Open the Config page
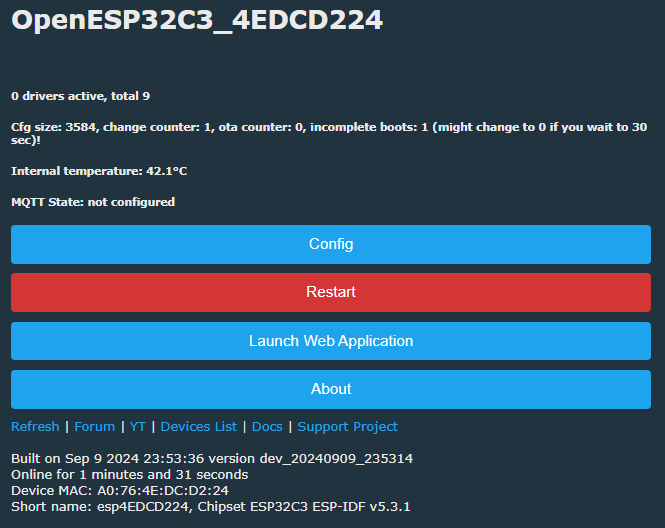Screen dimensions: 665x528 [331, 244]
